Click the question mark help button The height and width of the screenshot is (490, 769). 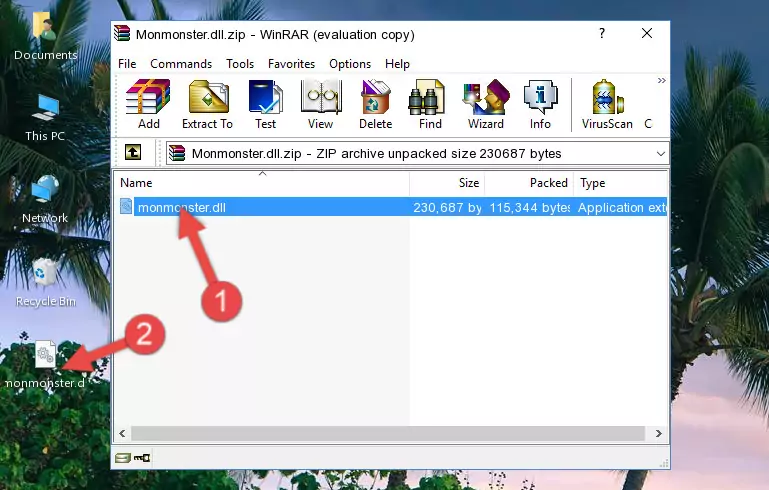click(602, 33)
